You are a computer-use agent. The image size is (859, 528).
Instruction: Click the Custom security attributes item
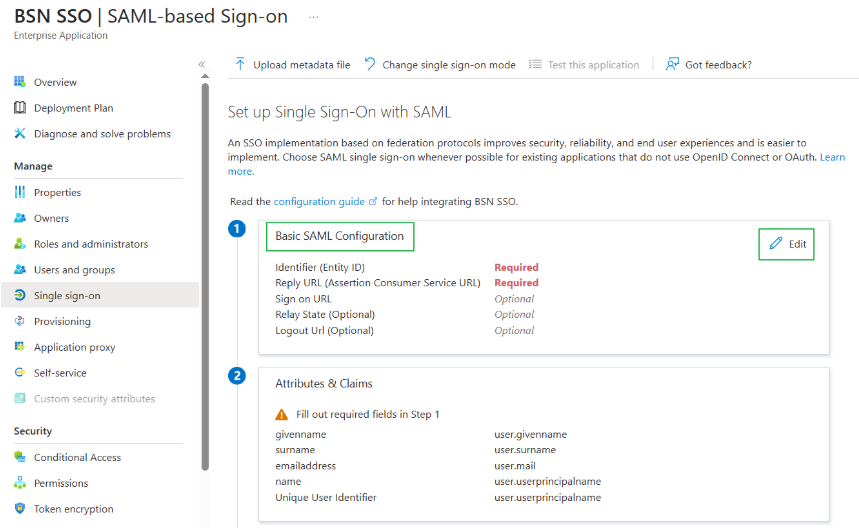click(94, 399)
